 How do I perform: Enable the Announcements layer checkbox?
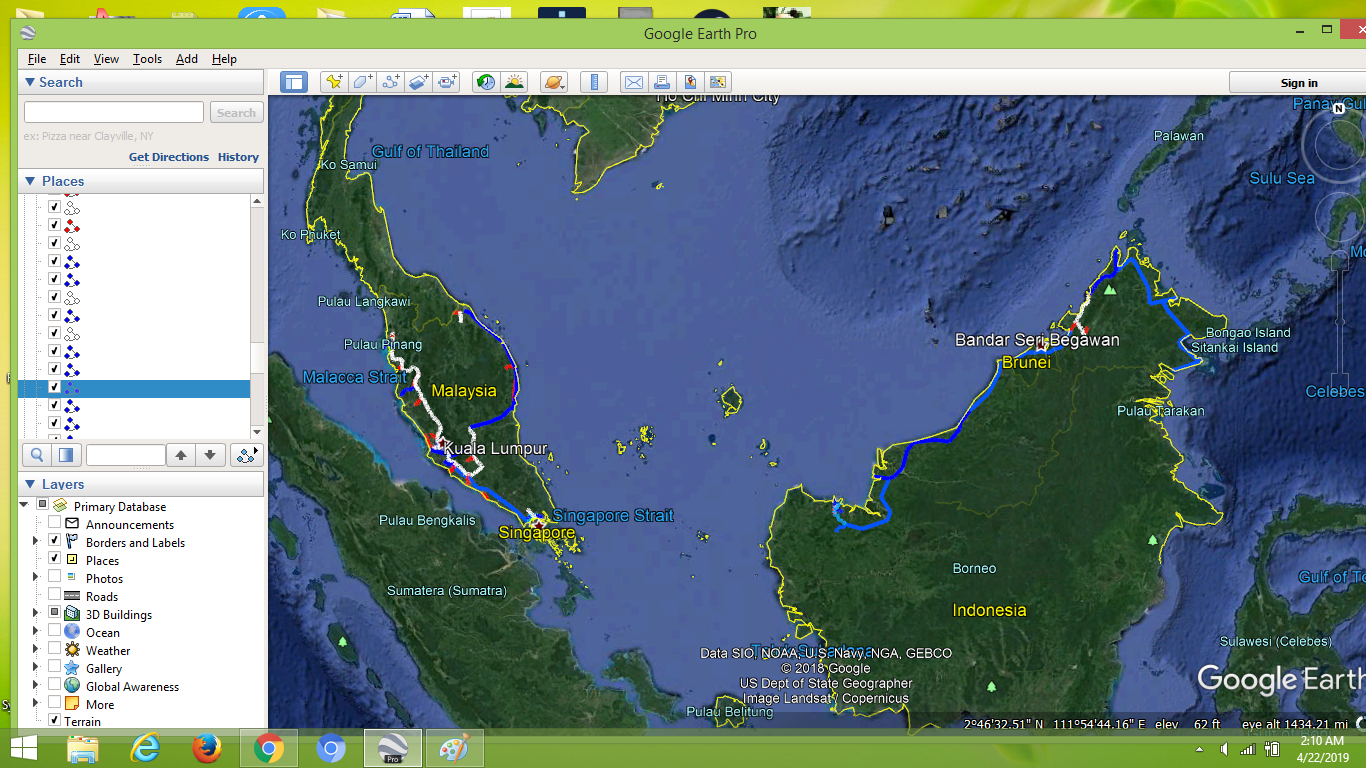54,523
